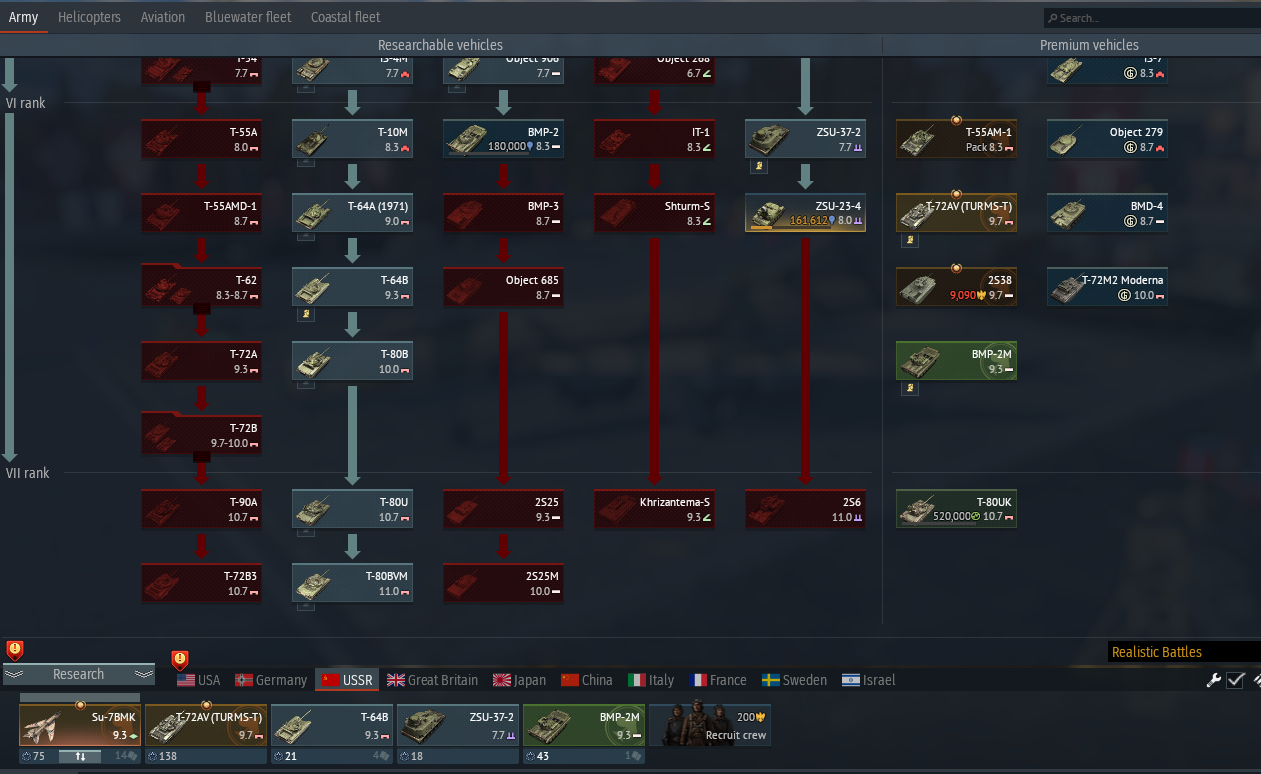Click the Su-7BMK crew swap arrows button
Image resolution: width=1261 pixels, height=774 pixels.
[80, 757]
